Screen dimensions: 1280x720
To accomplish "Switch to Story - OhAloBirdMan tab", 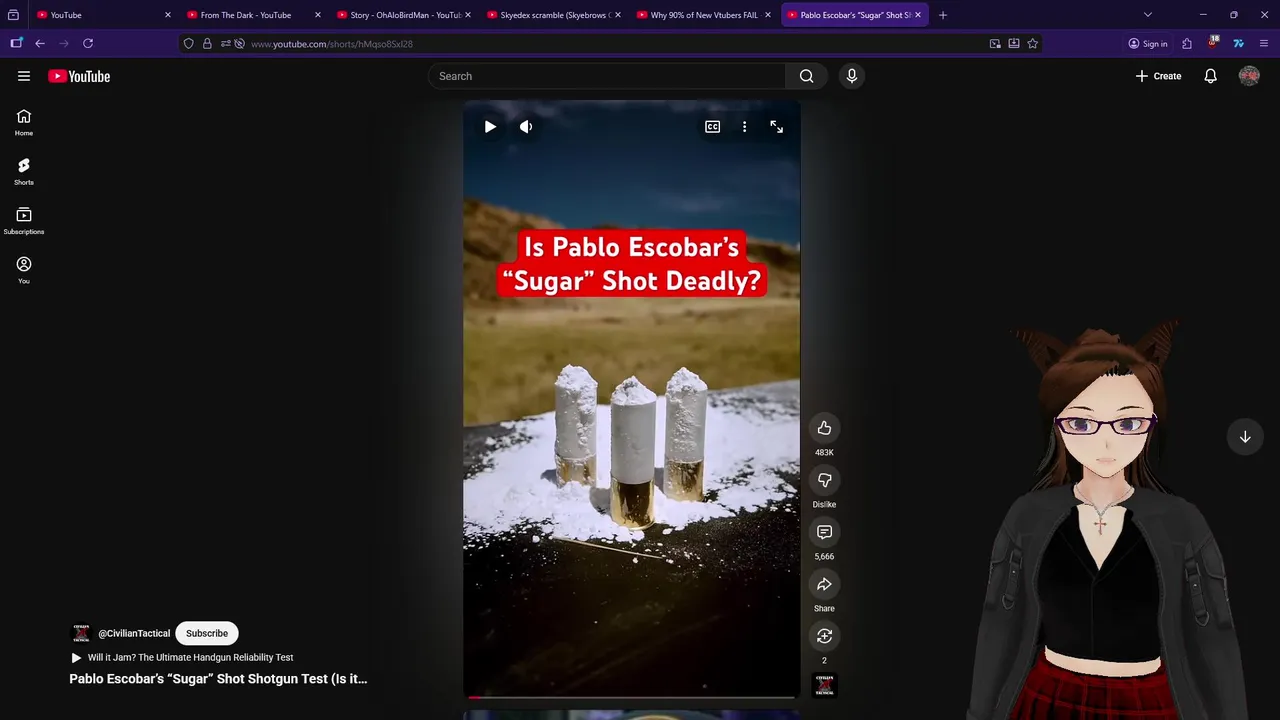I will tap(404, 15).
